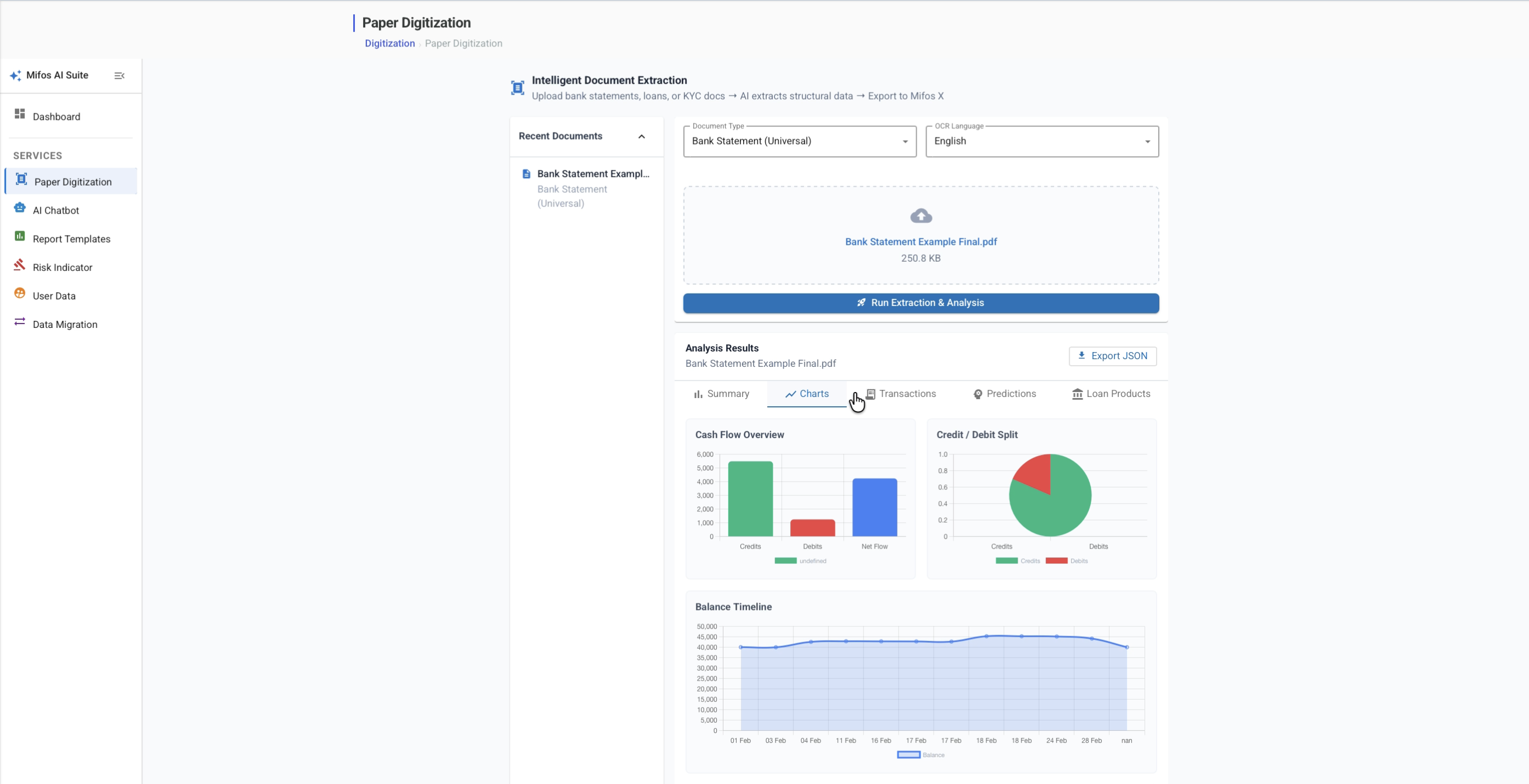Toggle the Debits legend swatch
Viewport: 1529px width, 784px height.
(1056, 561)
